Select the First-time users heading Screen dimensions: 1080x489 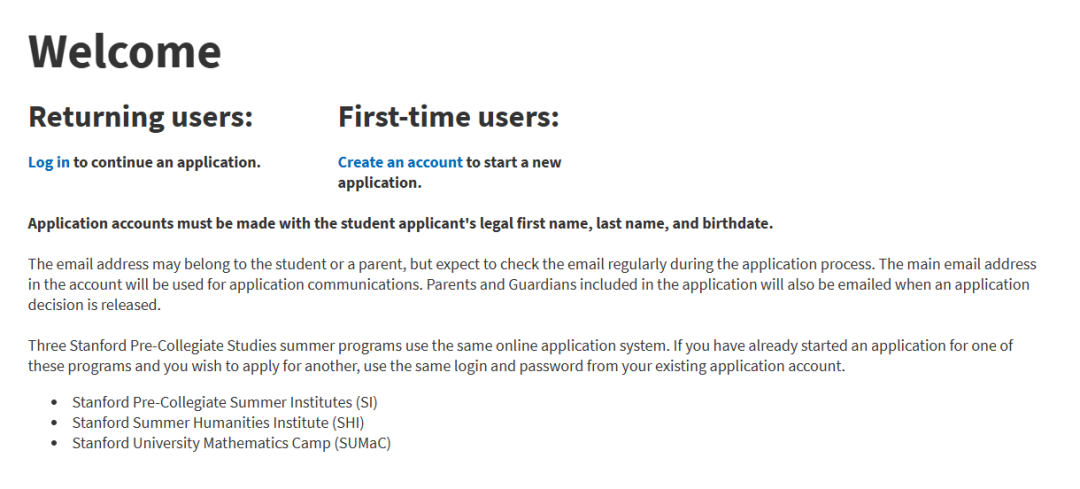click(448, 117)
